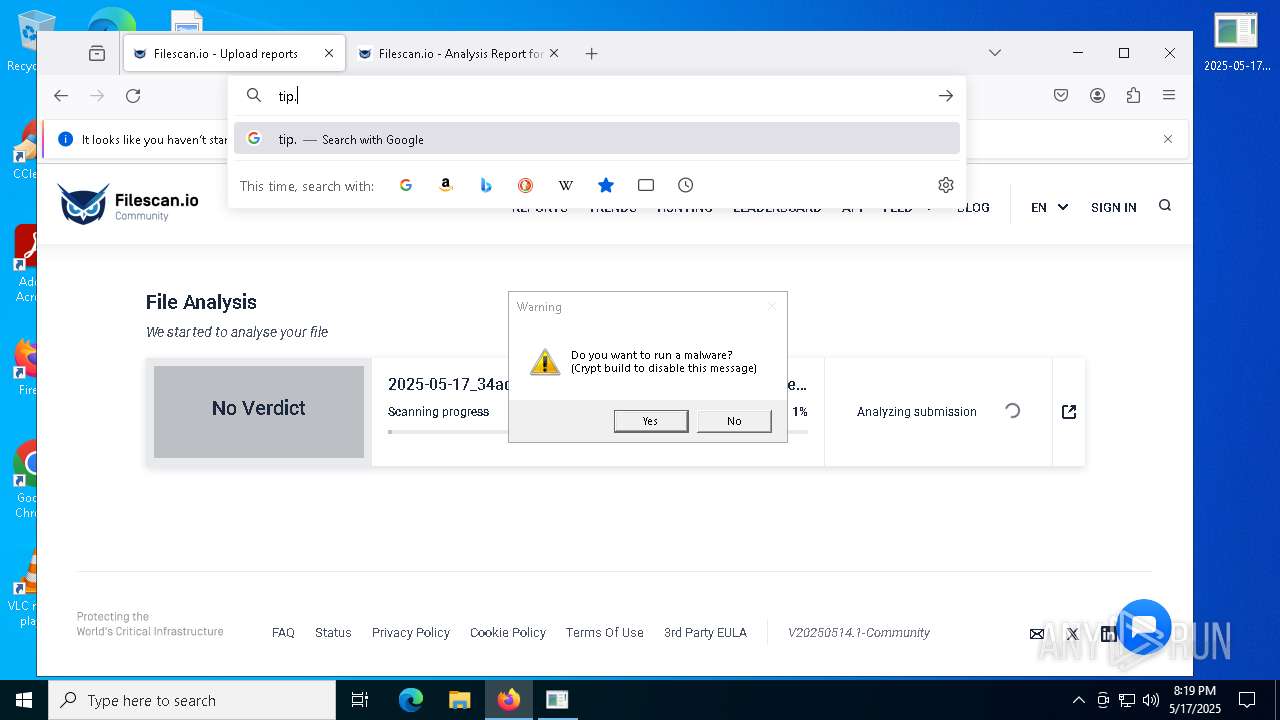The height and width of the screenshot is (720, 1280).
Task: Click the go arrow in address bar
Action: [946, 96]
